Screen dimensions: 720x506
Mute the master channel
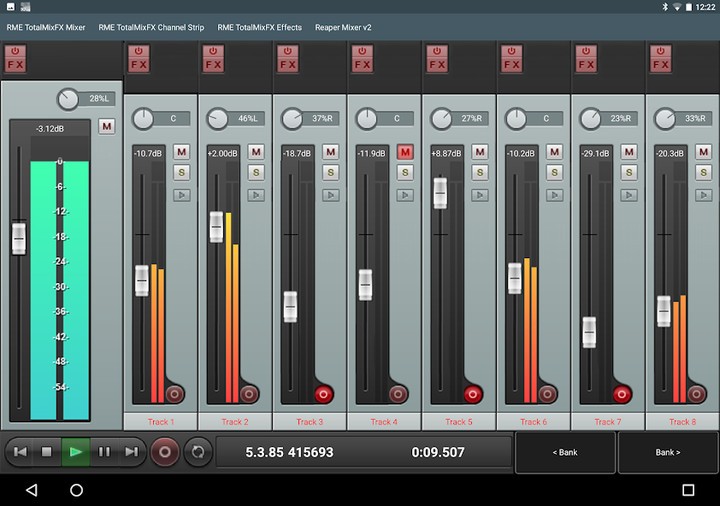107,126
